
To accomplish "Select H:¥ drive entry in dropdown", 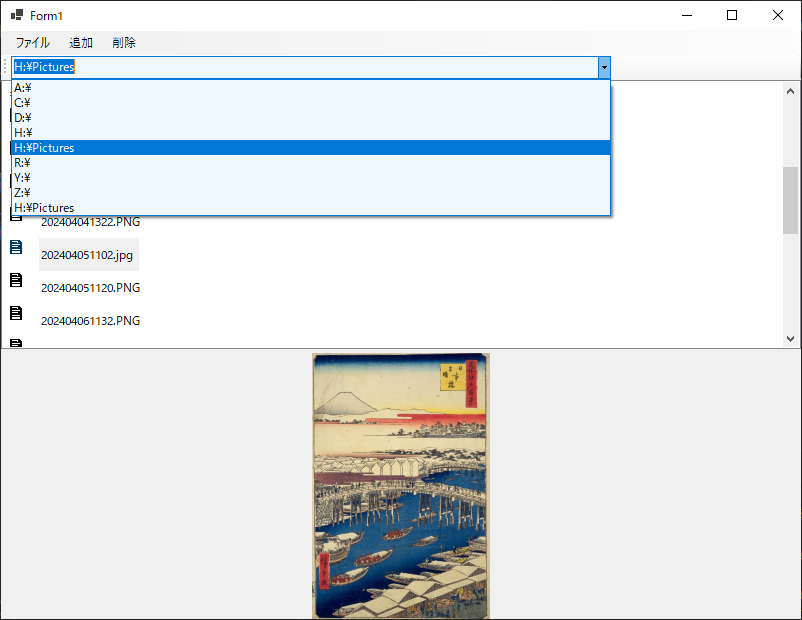I will (x=311, y=132).
